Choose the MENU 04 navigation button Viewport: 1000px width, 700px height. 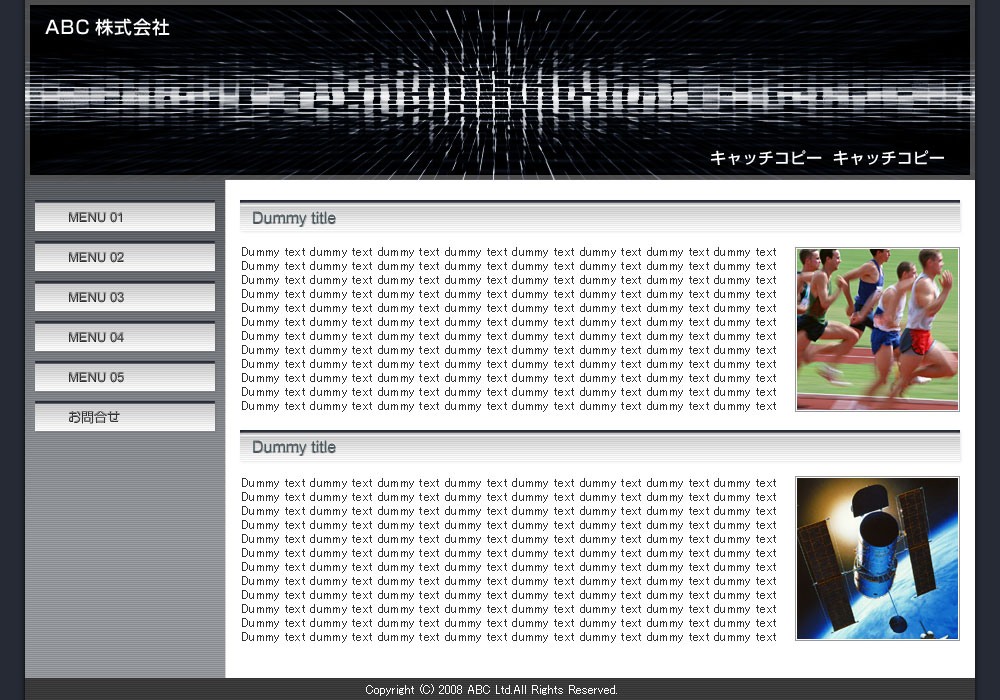(125, 337)
